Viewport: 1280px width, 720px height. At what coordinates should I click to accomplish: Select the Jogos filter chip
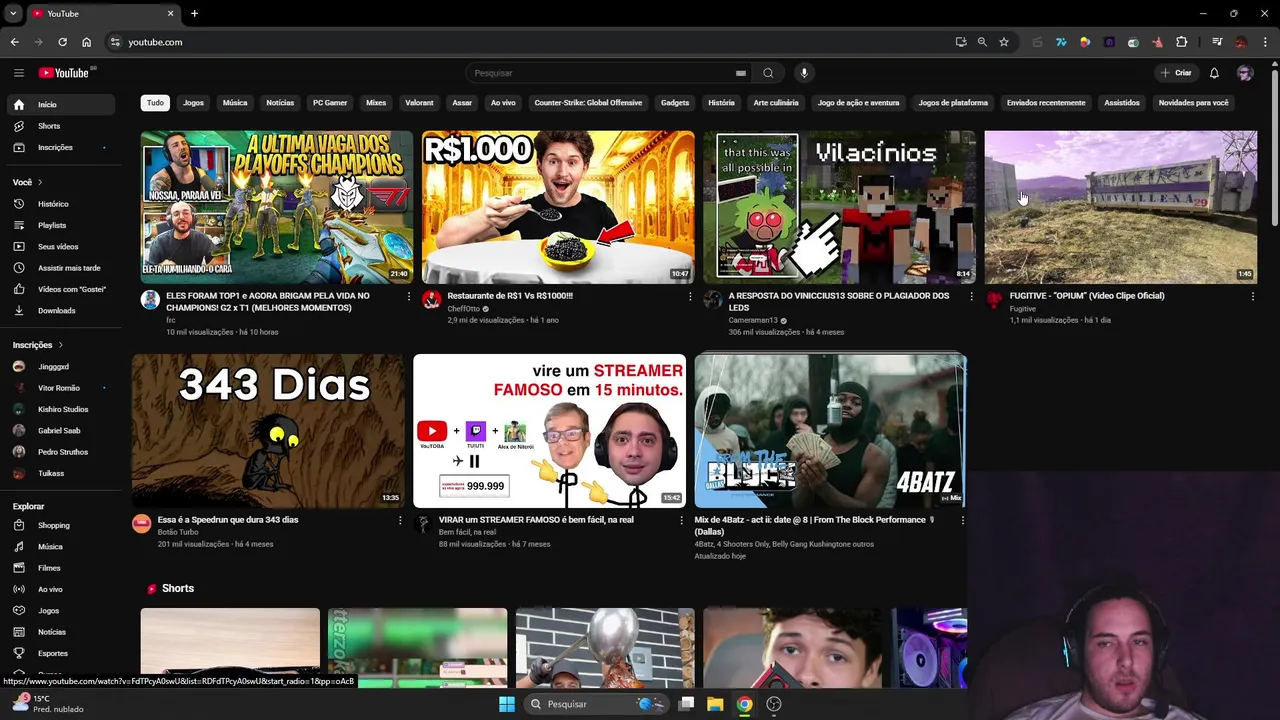[x=193, y=102]
